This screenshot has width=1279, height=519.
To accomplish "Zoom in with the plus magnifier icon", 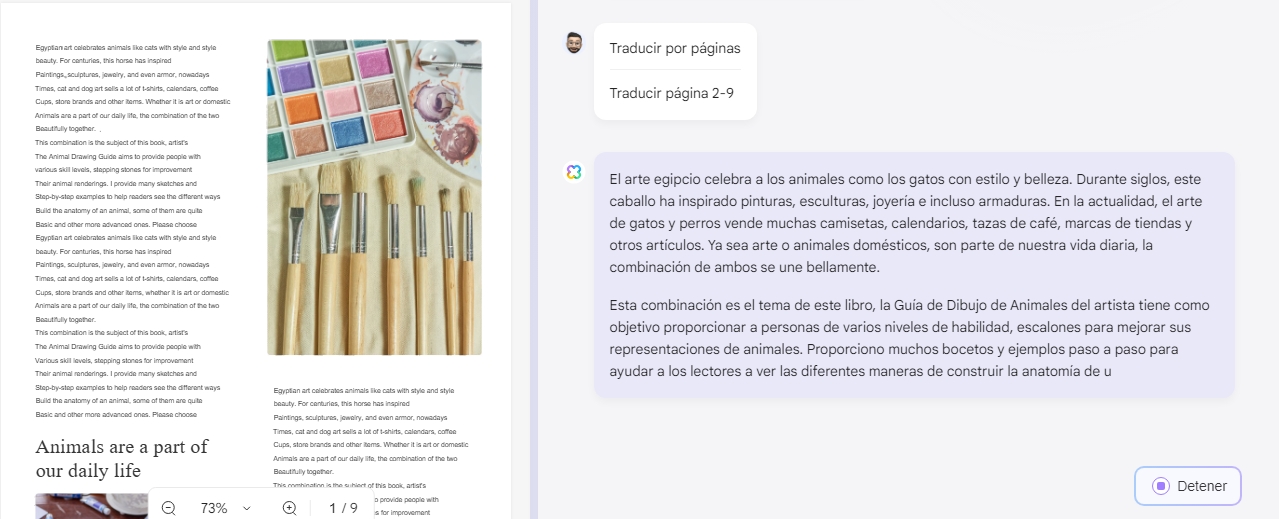I will tap(289, 508).
